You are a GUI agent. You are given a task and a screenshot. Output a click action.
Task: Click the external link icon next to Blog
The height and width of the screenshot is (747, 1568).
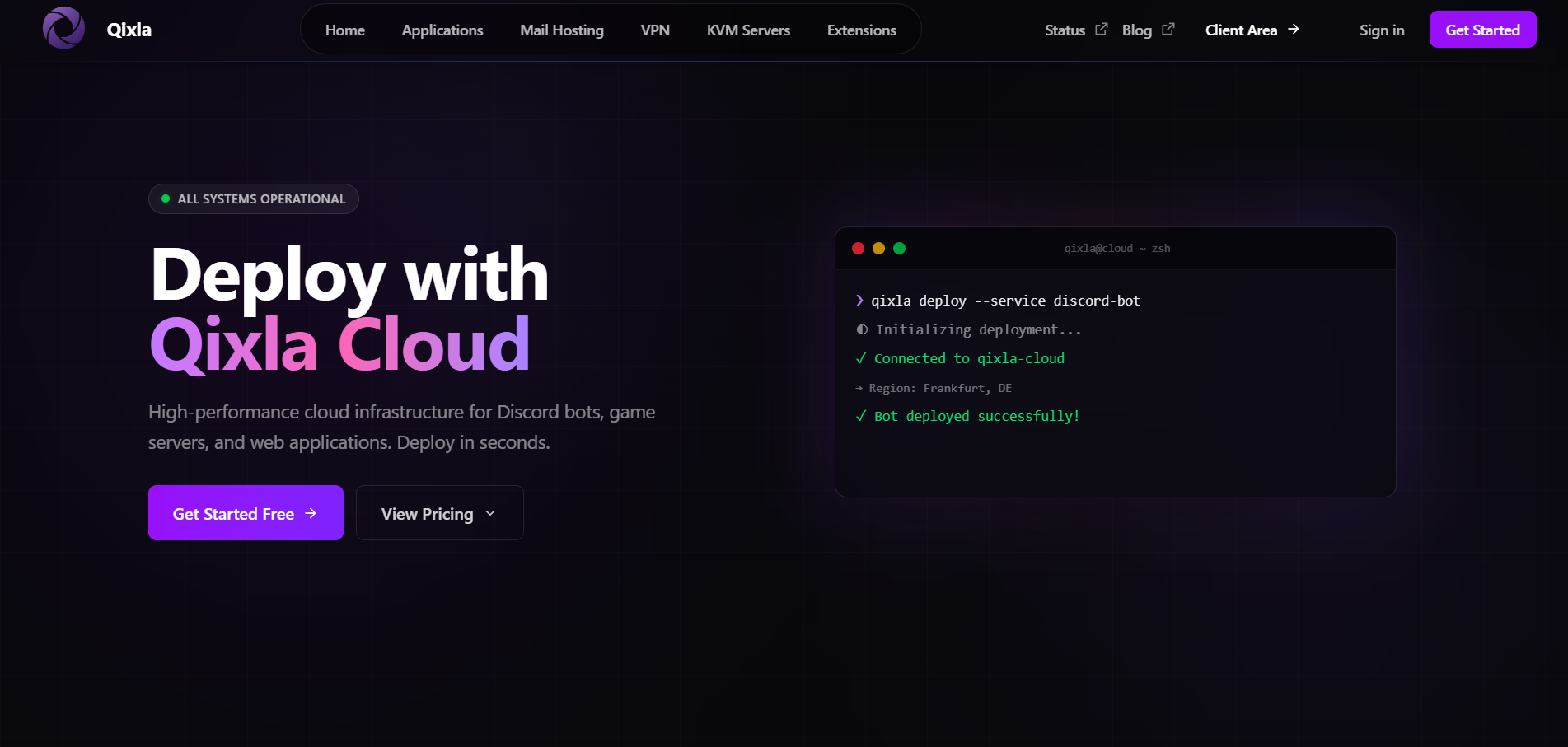1168,28
